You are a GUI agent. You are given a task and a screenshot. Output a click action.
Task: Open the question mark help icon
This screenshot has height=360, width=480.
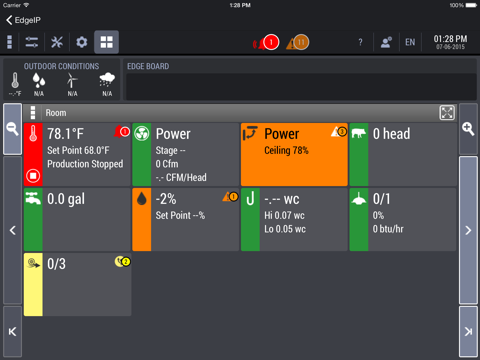pyautogui.click(x=360, y=42)
